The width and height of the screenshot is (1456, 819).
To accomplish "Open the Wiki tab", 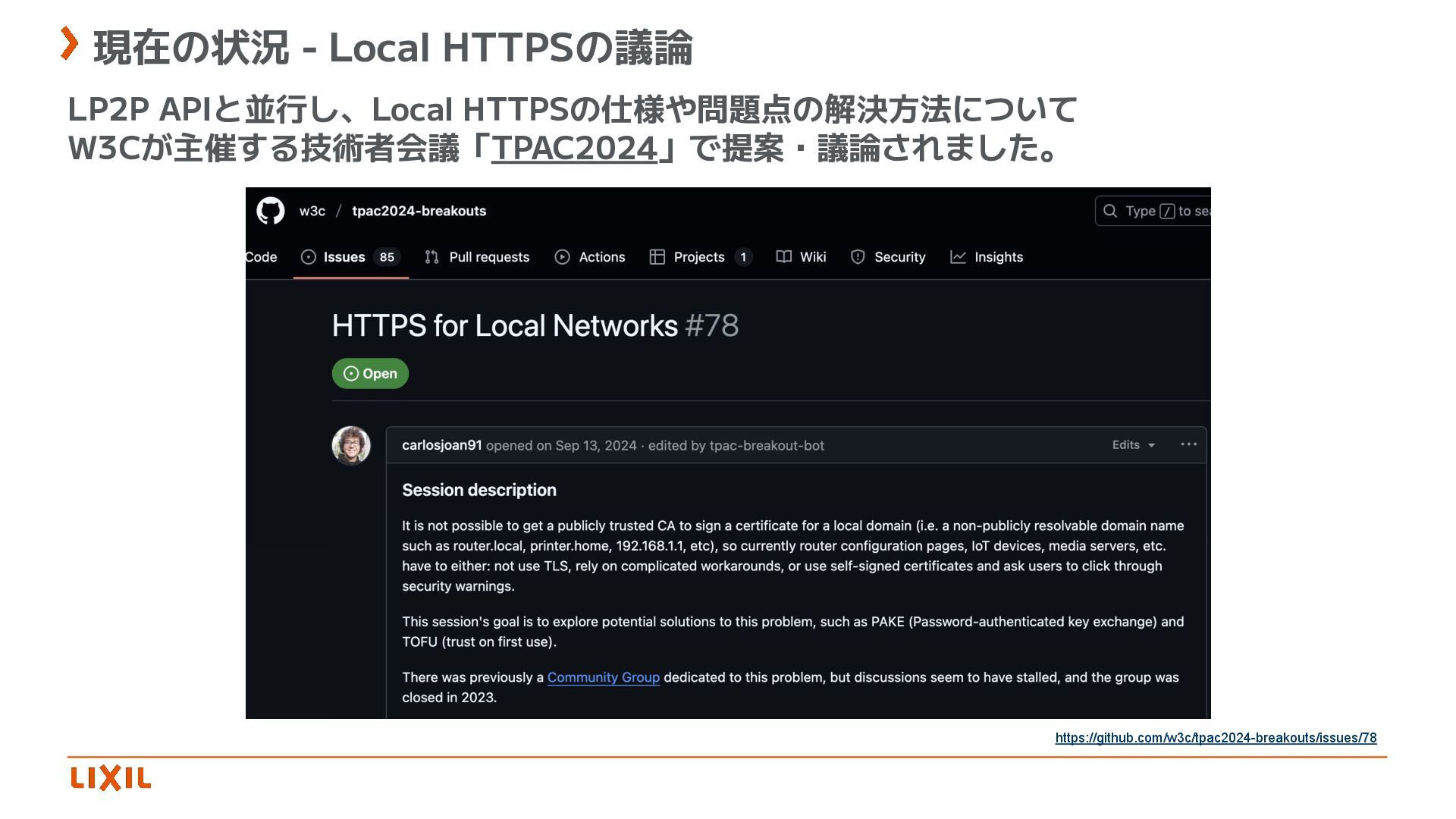I will pyautogui.click(x=802, y=257).
